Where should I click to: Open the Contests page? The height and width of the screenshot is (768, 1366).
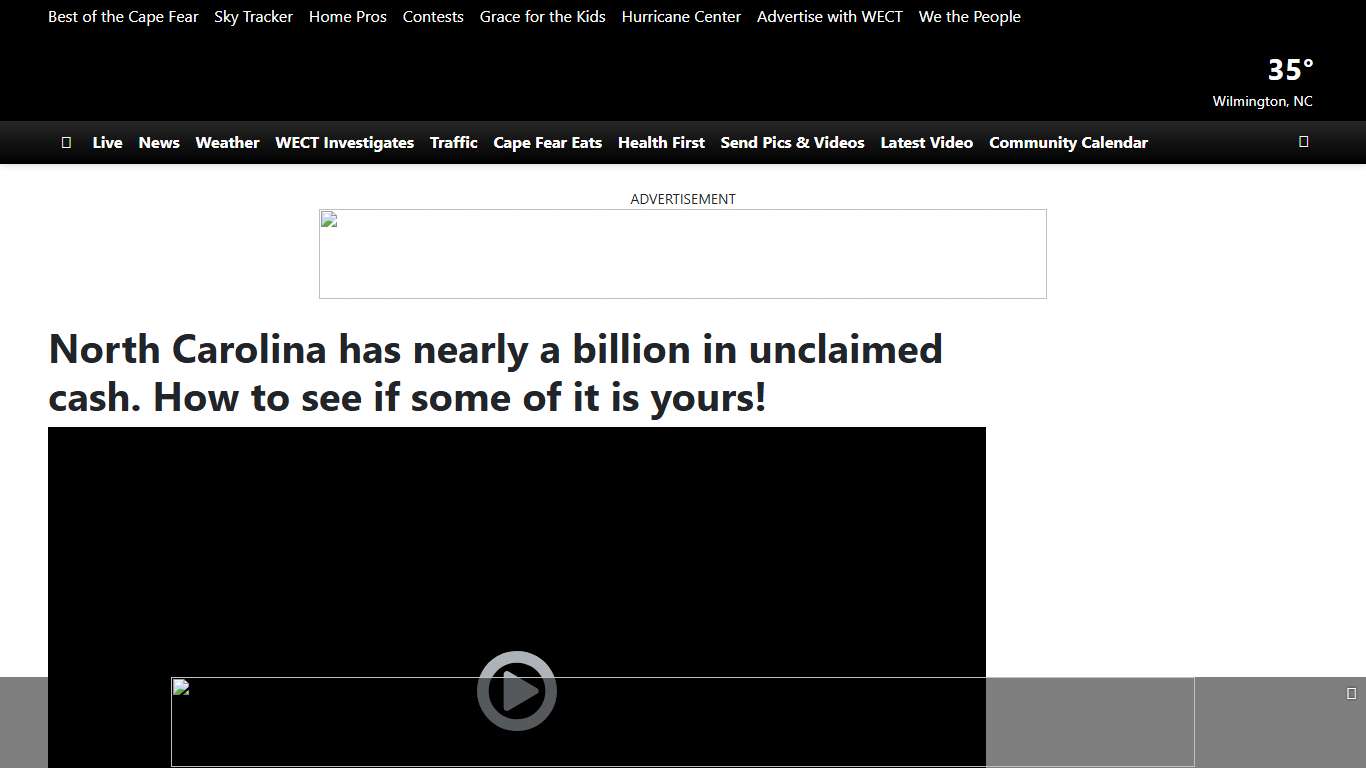coord(433,16)
